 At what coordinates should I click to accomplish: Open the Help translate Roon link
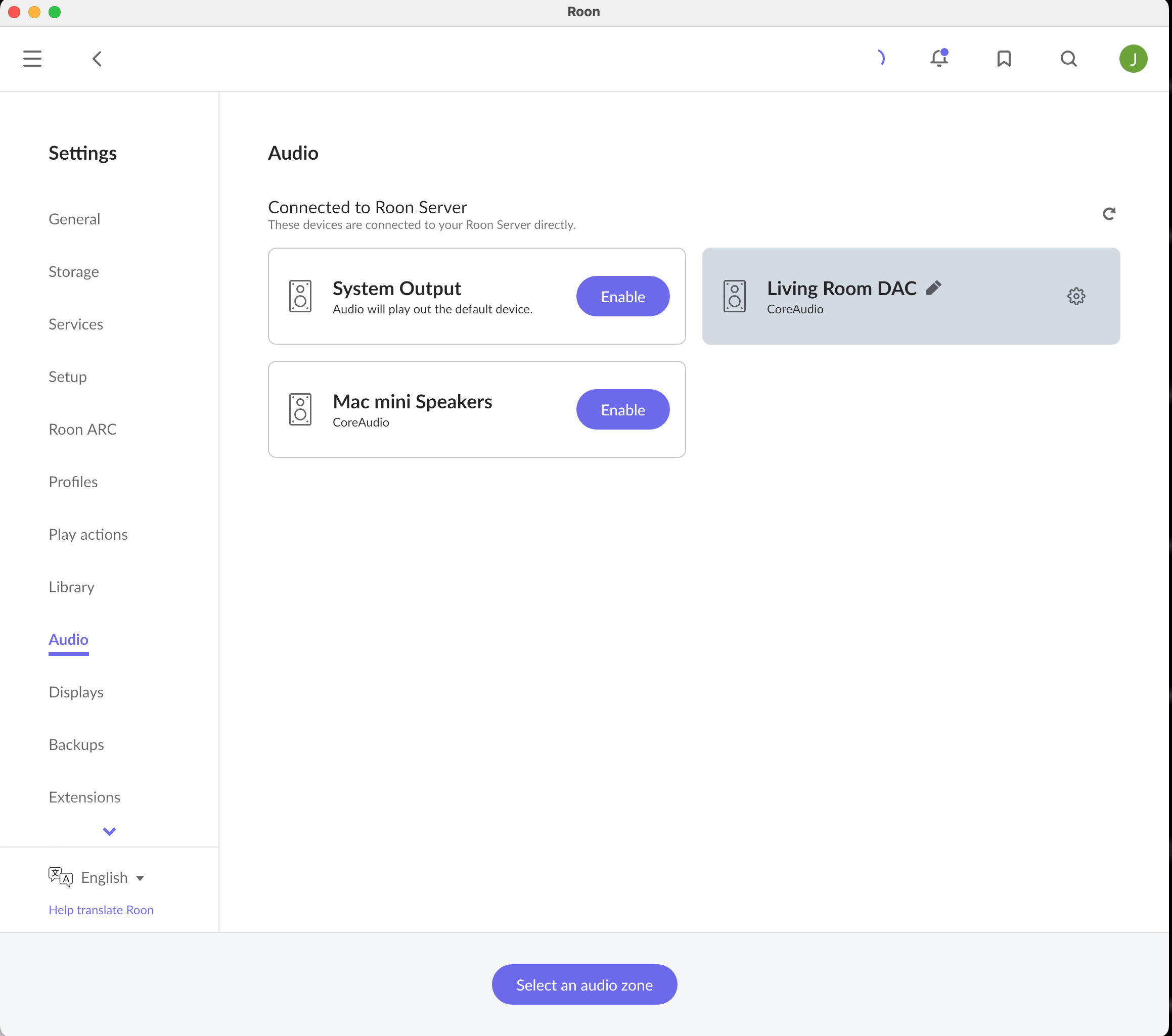pyautogui.click(x=101, y=909)
